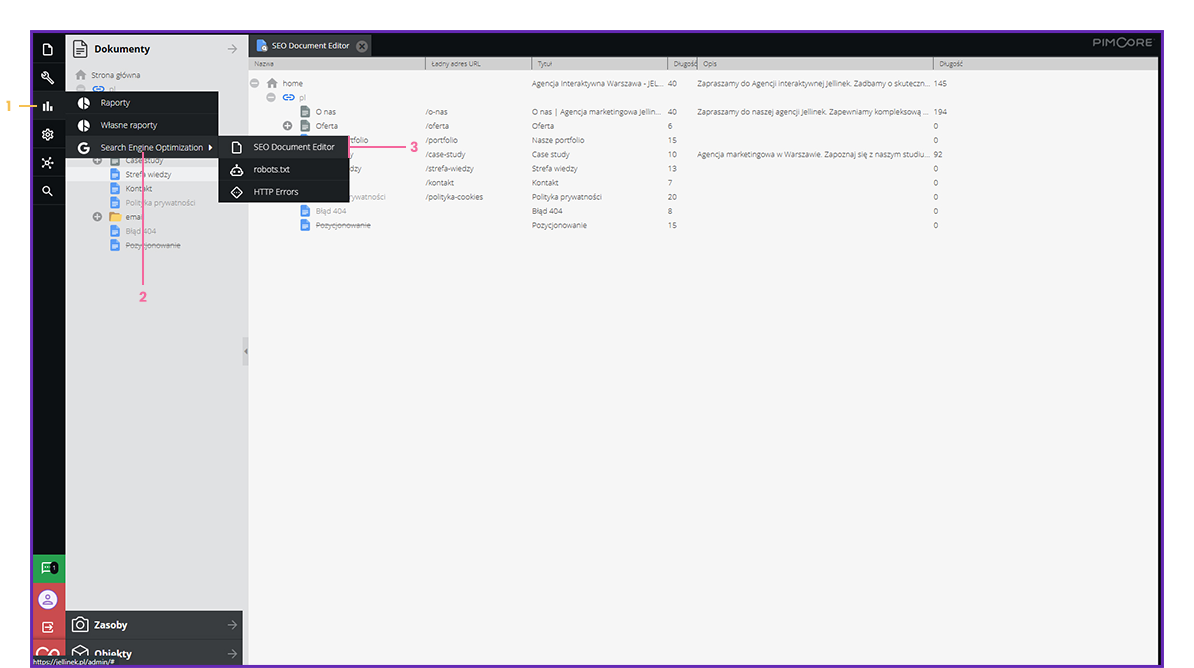Click the user profile avatar icon
The height and width of the screenshot is (668, 1194).
point(48,599)
